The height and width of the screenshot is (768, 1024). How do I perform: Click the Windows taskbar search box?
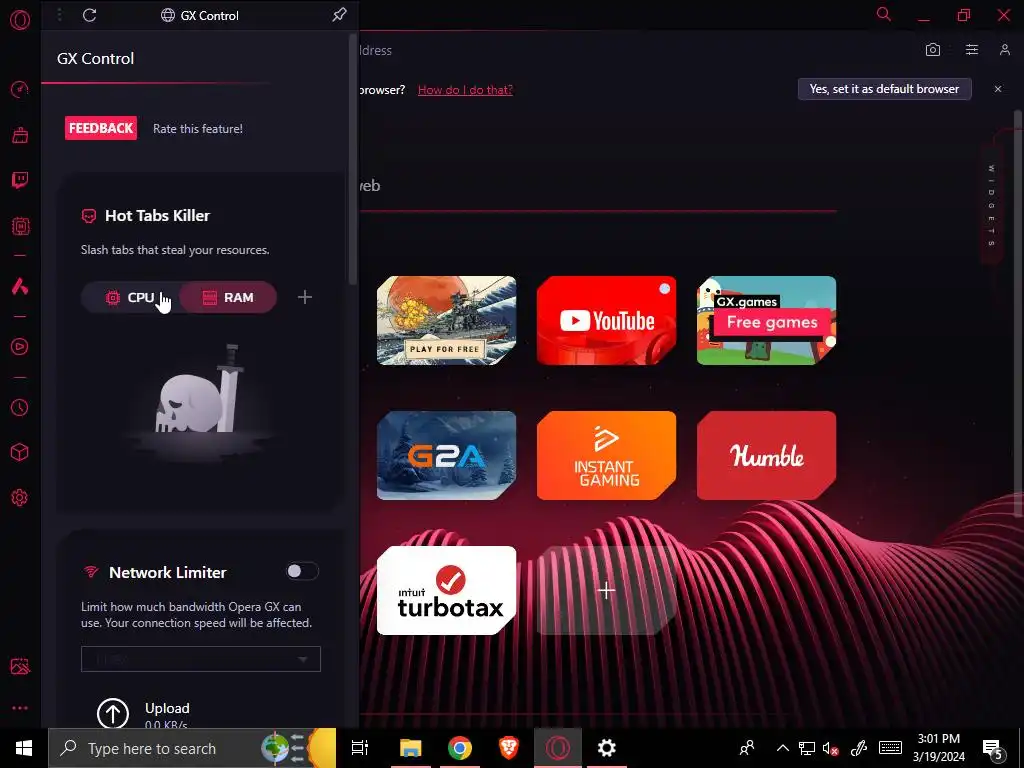pos(192,748)
